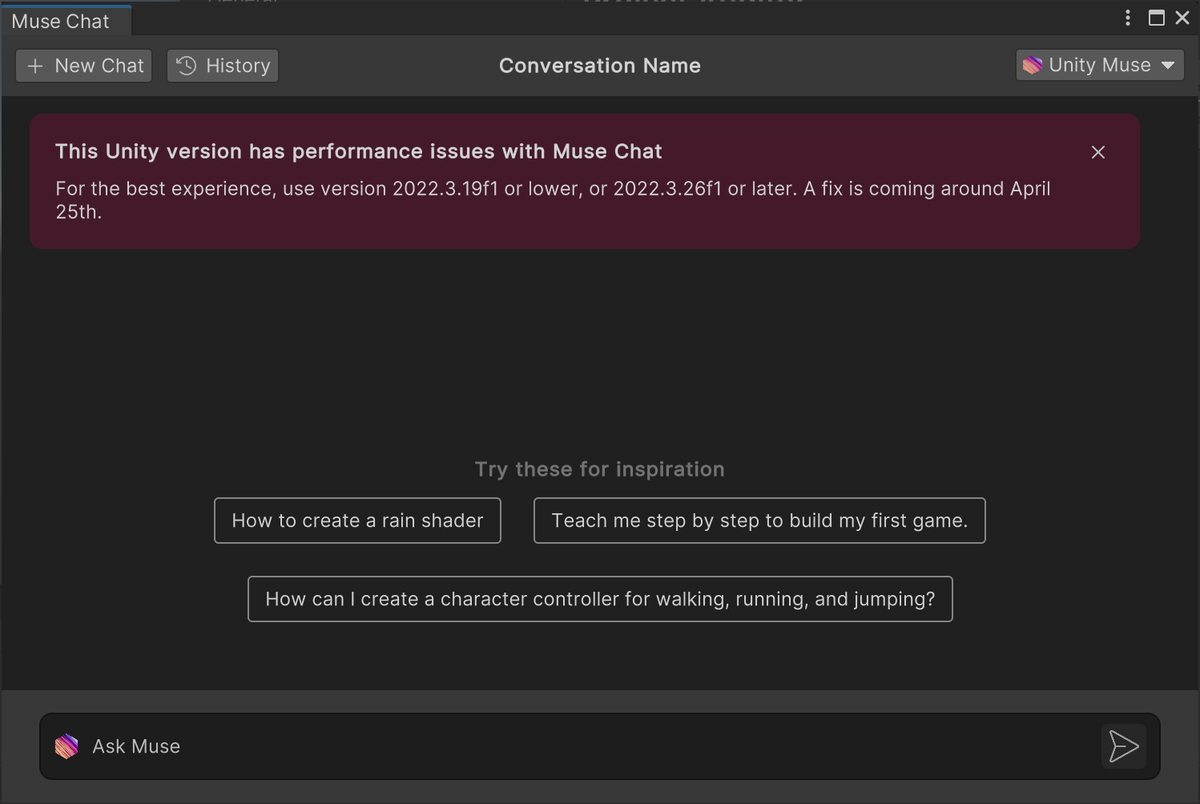
Task: Pick 'Teach me step by step' suggestion
Action: point(760,521)
